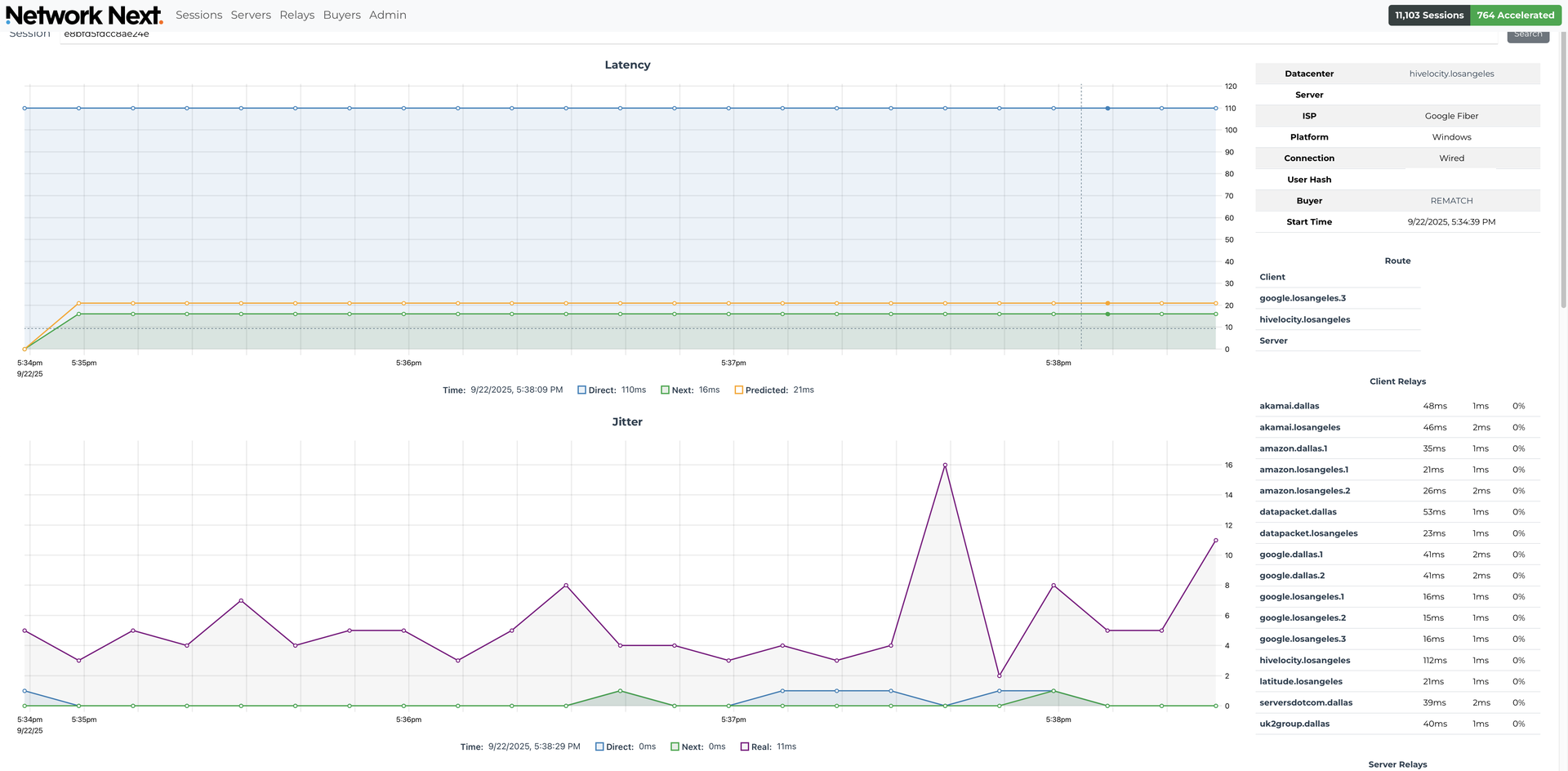
Task: Click the Network Next logo
Action: click(84, 16)
